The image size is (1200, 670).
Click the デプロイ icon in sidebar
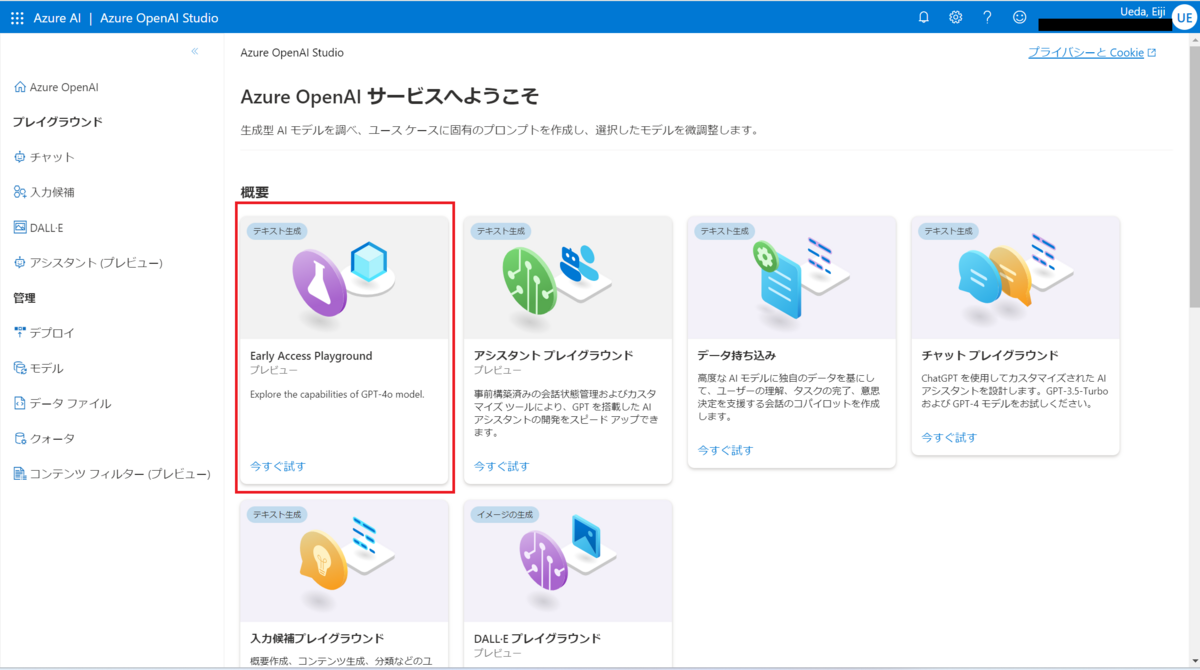20,333
